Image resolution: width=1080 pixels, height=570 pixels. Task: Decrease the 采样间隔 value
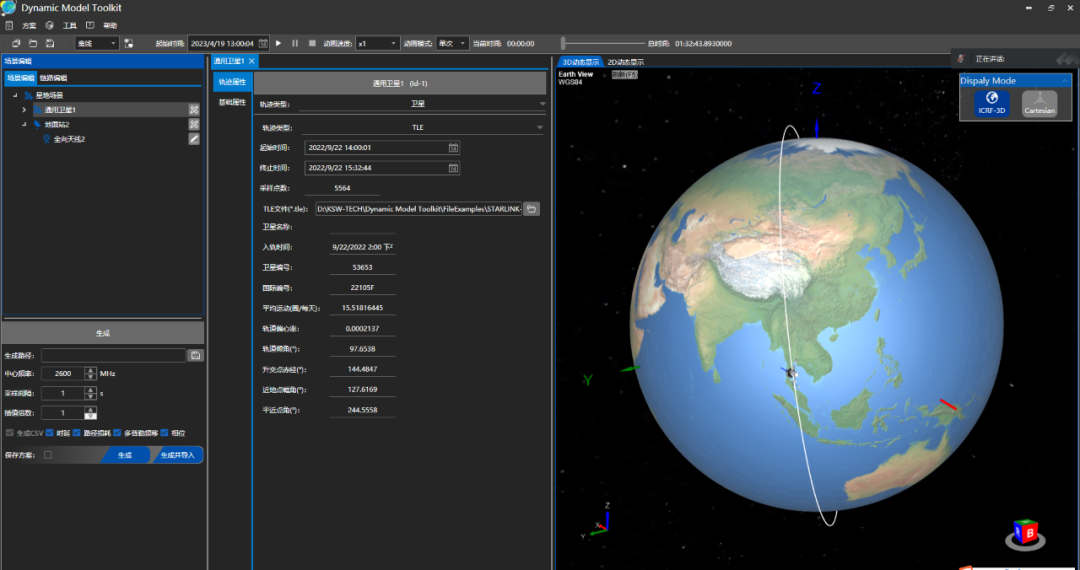tap(90, 397)
